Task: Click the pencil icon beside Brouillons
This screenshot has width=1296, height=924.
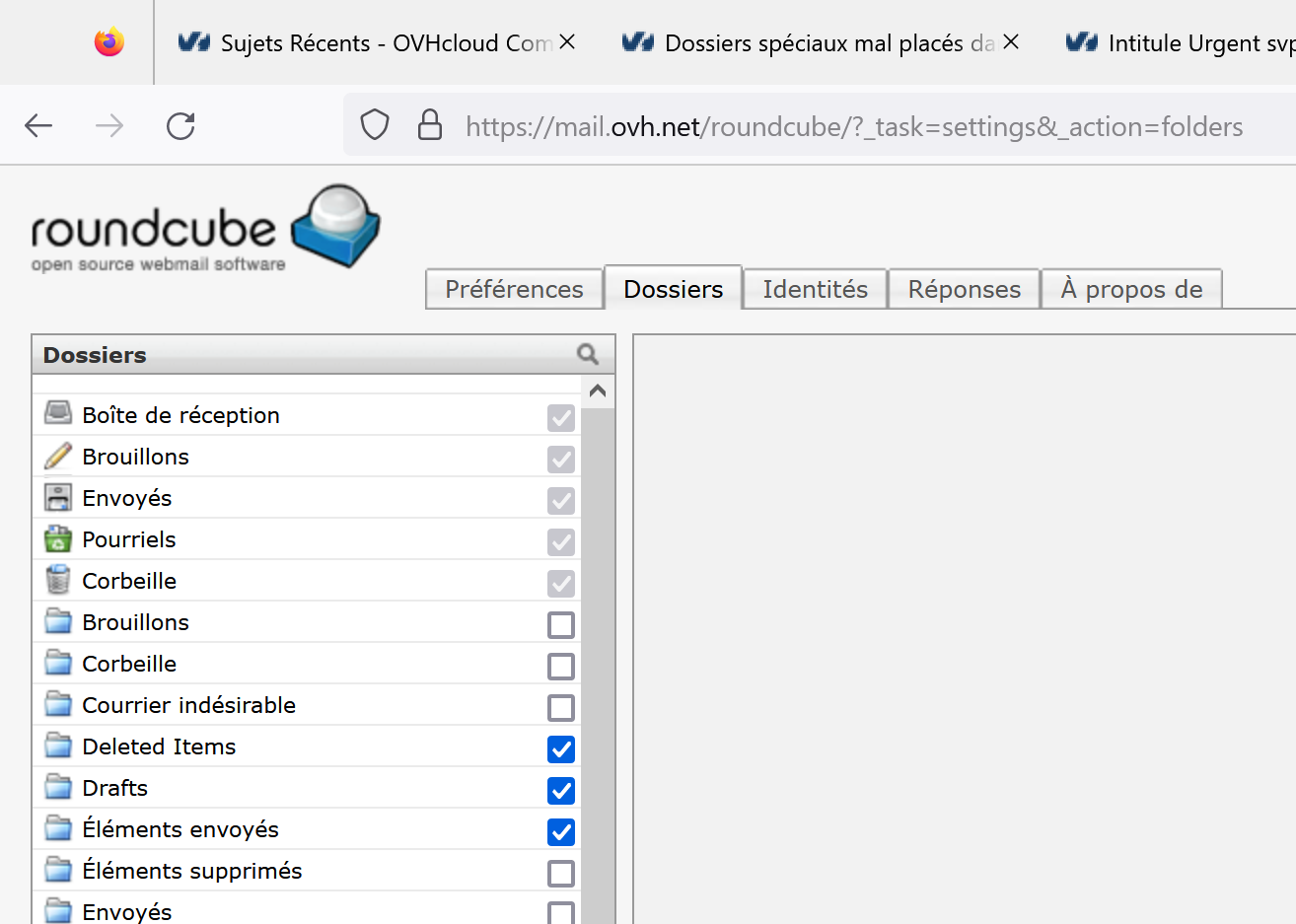Action: point(58,456)
